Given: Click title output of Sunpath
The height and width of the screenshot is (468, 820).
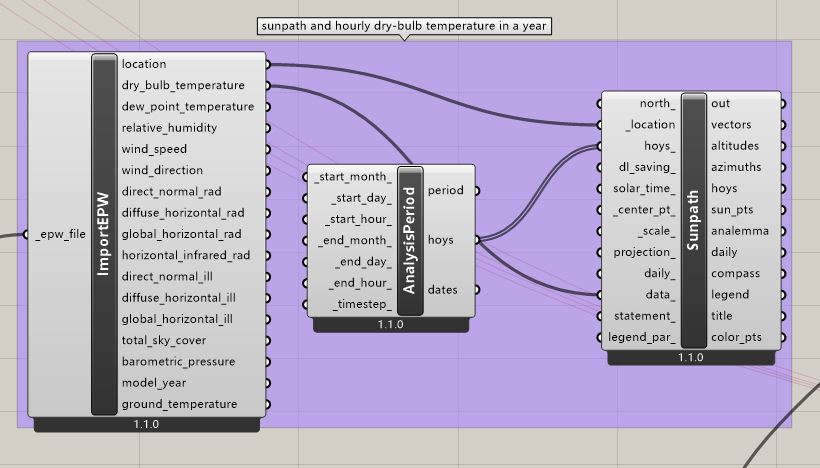Looking at the screenshot, I should tap(722, 316).
